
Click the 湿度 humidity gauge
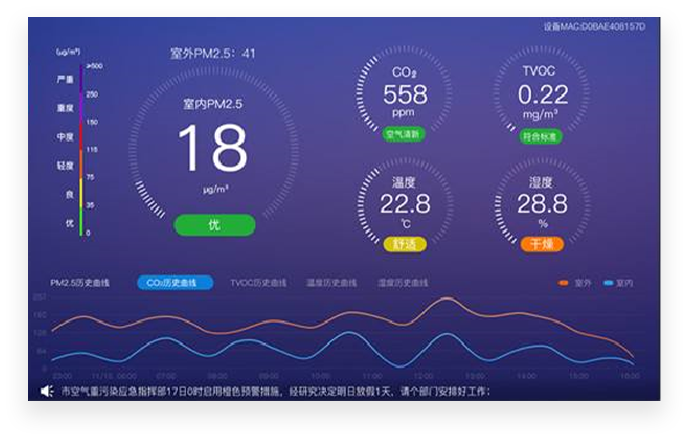pos(543,205)
